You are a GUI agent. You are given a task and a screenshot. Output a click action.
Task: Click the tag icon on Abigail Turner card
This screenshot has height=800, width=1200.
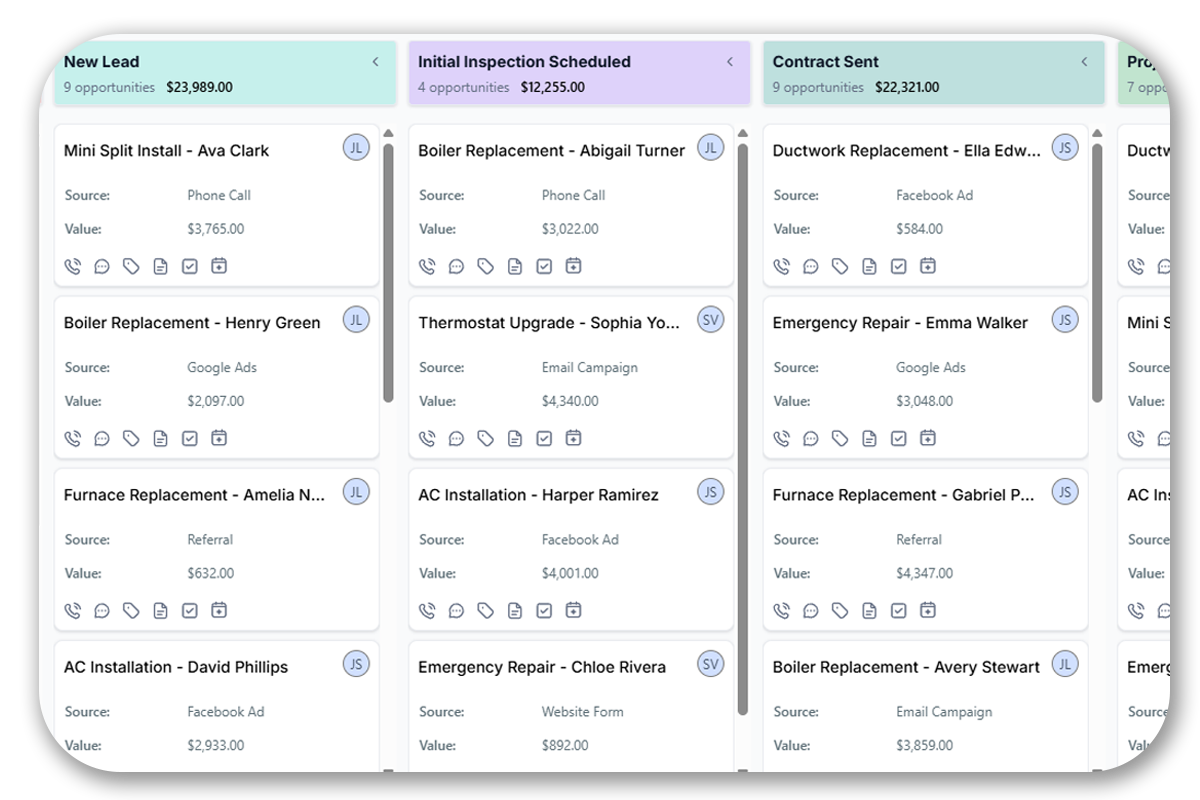point(485,266)
